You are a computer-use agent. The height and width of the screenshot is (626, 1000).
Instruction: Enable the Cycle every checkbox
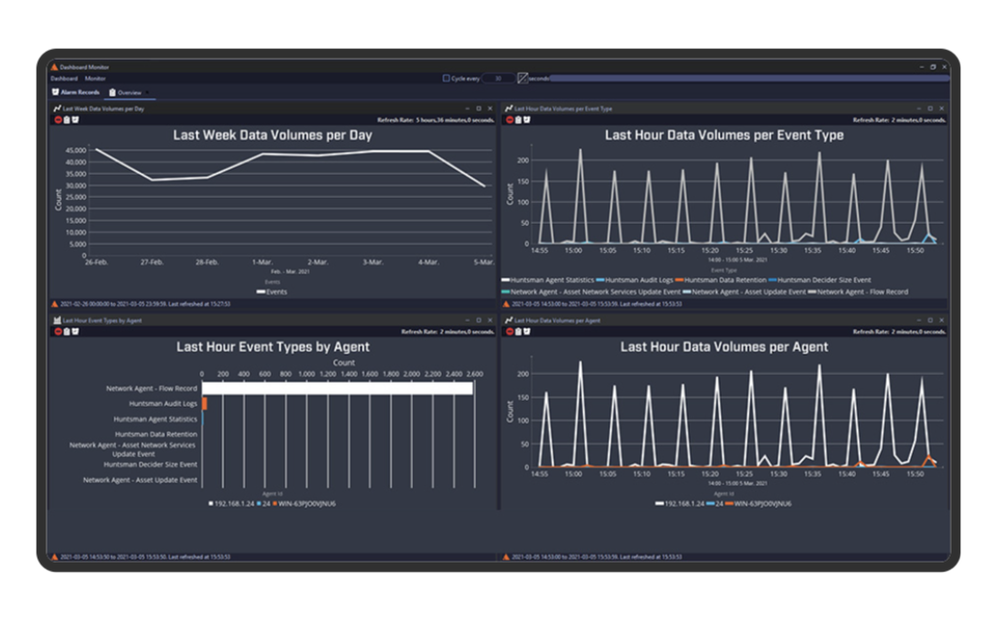coord(446,78)
